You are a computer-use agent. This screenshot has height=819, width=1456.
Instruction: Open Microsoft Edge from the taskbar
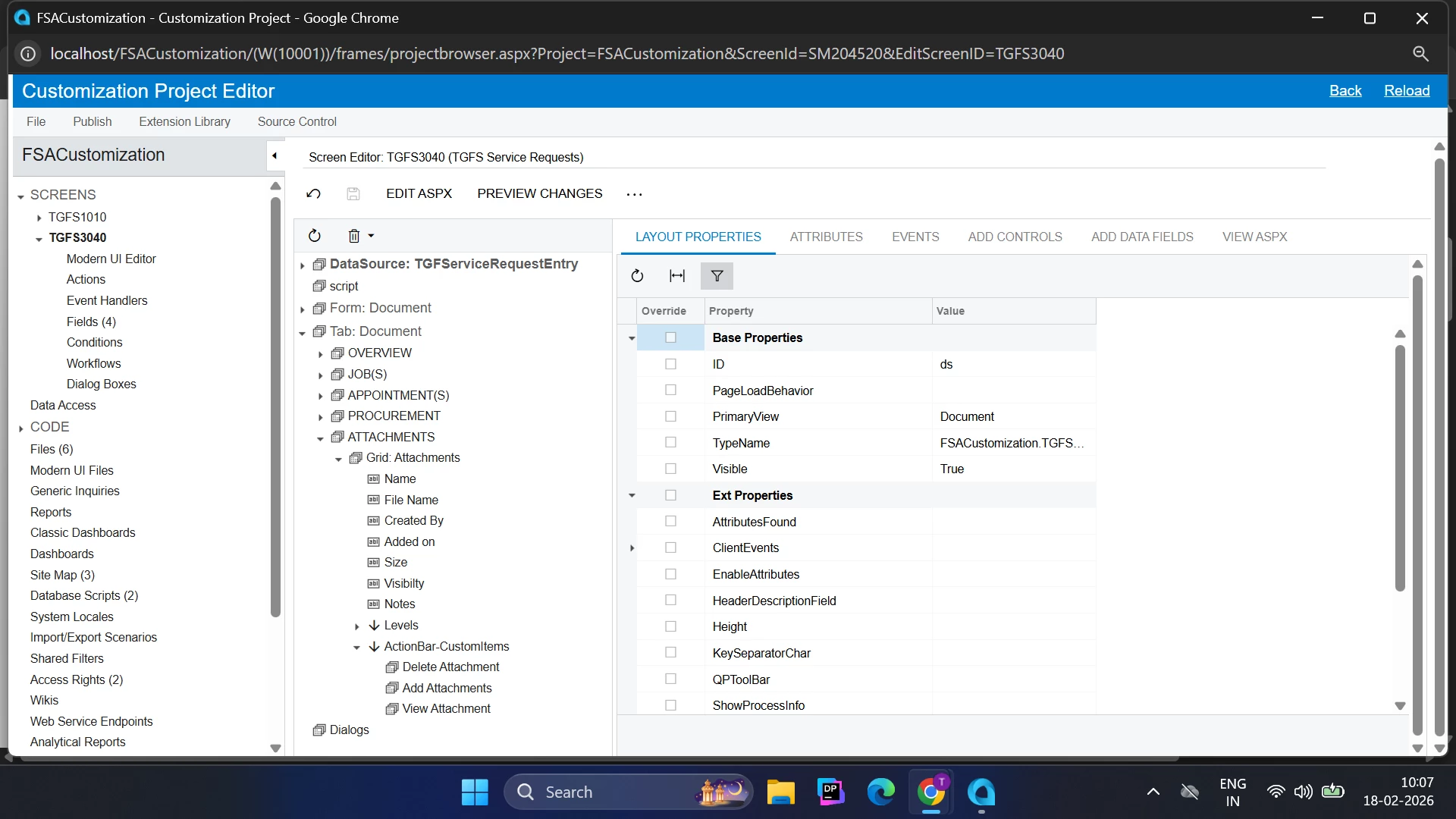pyautogui.click(x=880, y=792)
